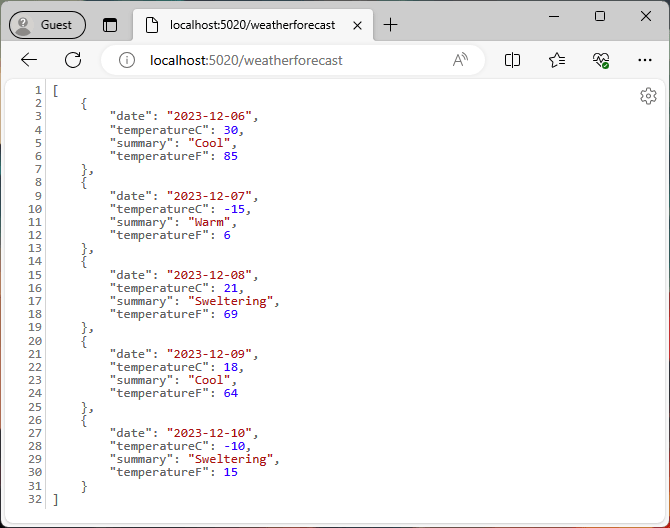
Task: Maximize the browser window
Action: 599,16
